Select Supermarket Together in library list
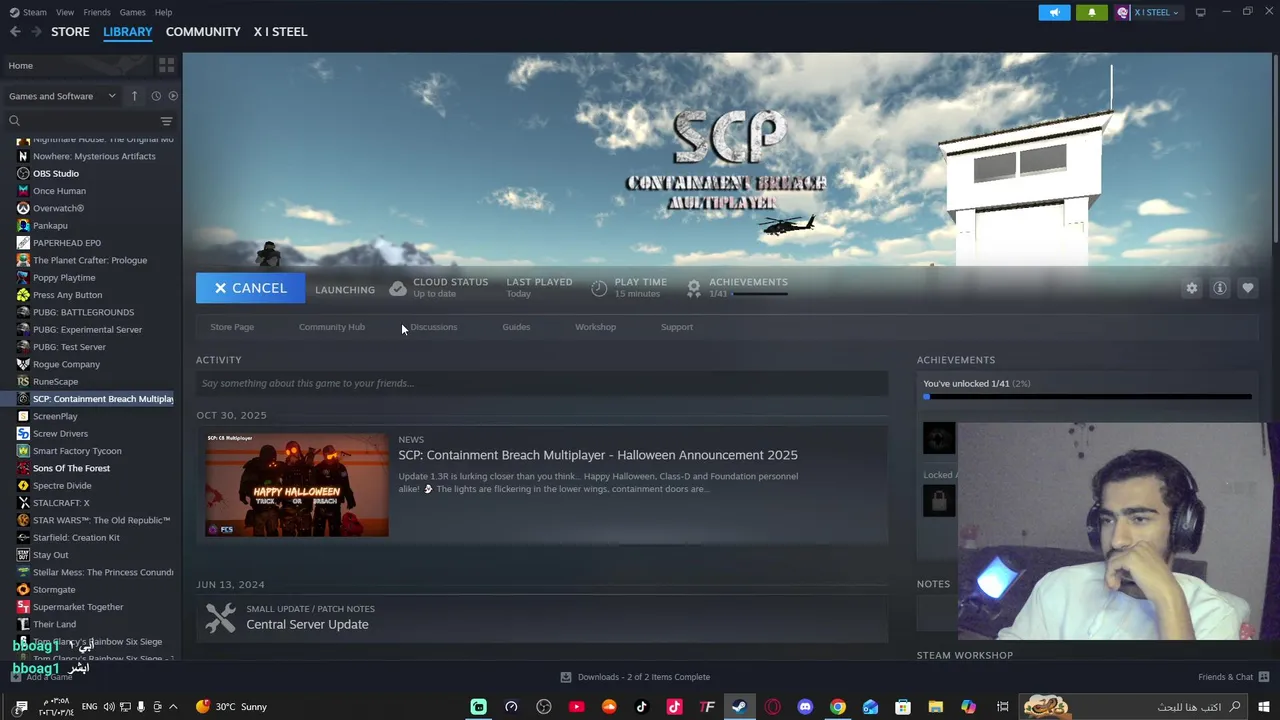Image resolution: width=1280 pixels, height=720 pixels. coord(78,607)
